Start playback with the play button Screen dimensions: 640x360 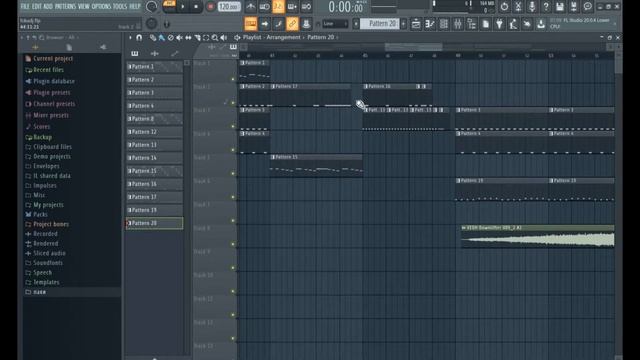183,7
